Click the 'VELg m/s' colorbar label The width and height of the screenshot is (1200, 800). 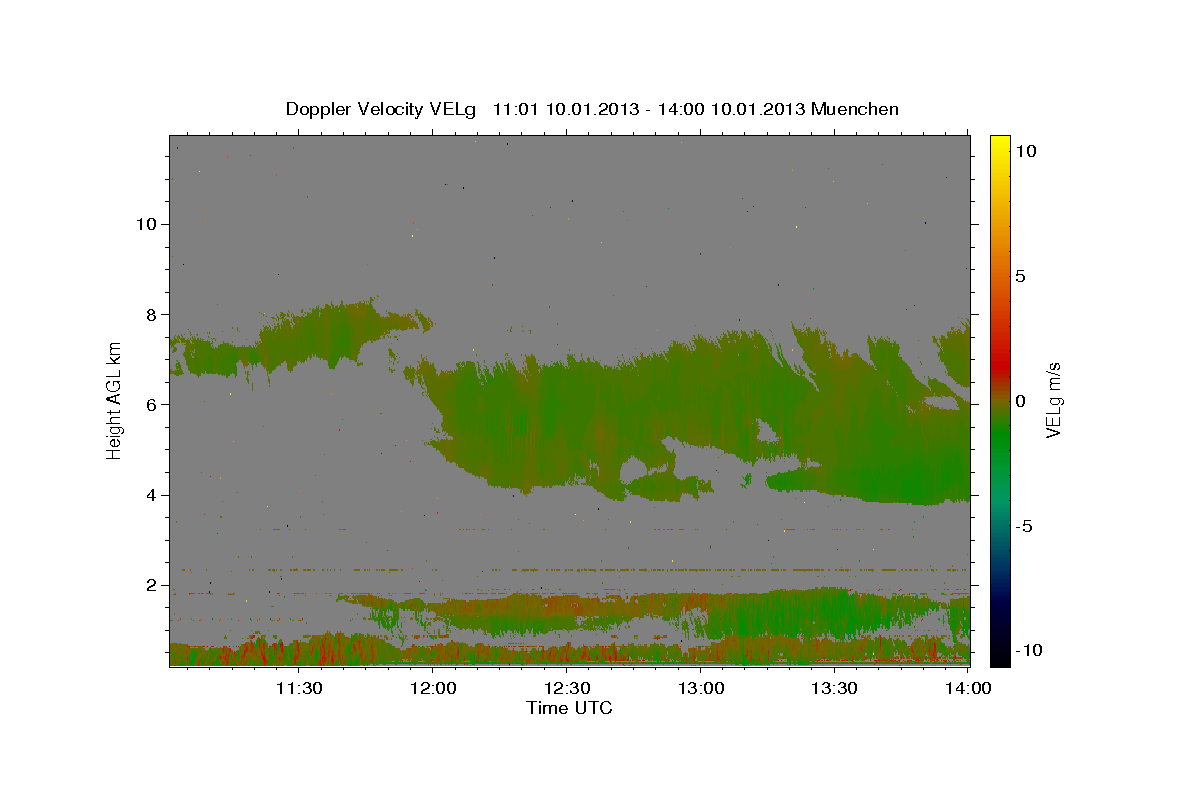[x=1053, y=400]
